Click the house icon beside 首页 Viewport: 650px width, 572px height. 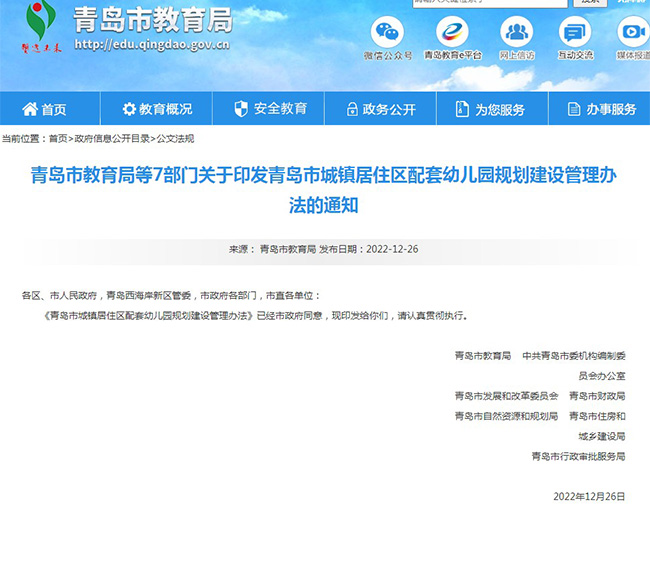click(x=30, y=109)
